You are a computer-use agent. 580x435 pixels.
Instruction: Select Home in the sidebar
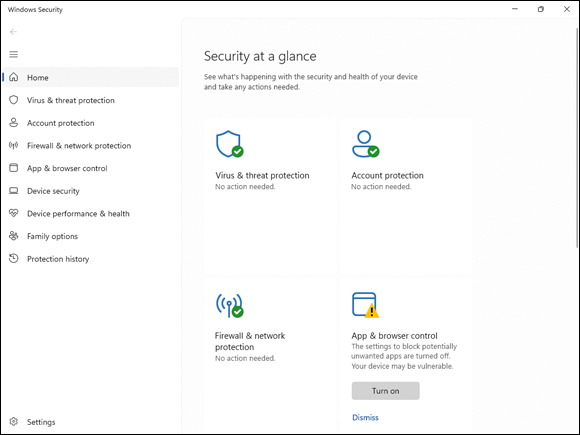coord(91,77)
